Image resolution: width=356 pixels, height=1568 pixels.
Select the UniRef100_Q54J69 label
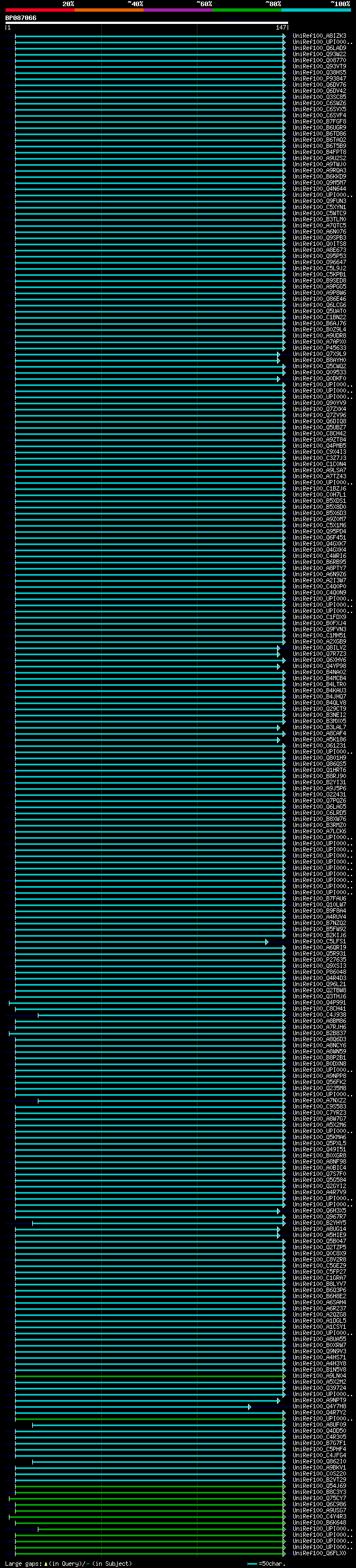(x=319, y=1486)
